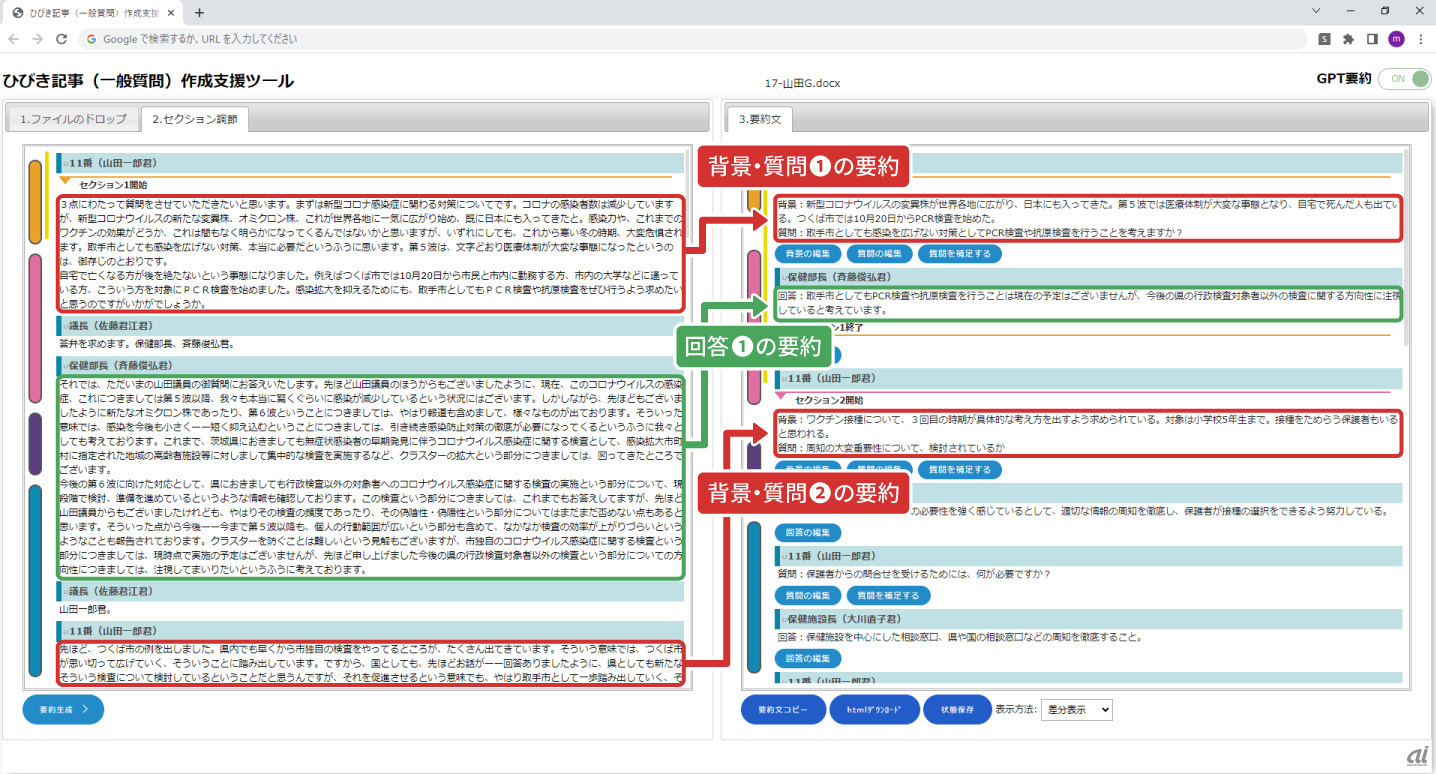Click the セクション1開始 marker label

(x=112, y=184)
